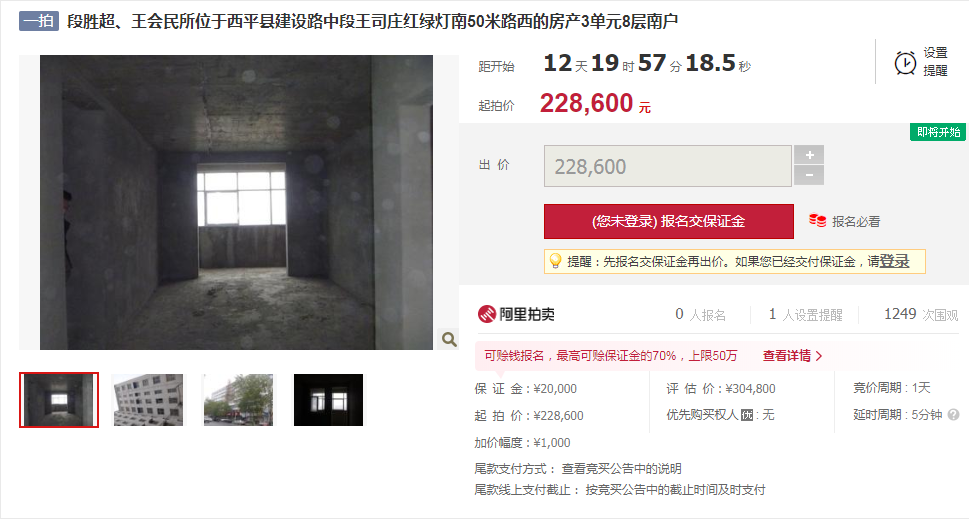Click 报名交保证金 red button

pyautogui.click(x=669, y=221)
